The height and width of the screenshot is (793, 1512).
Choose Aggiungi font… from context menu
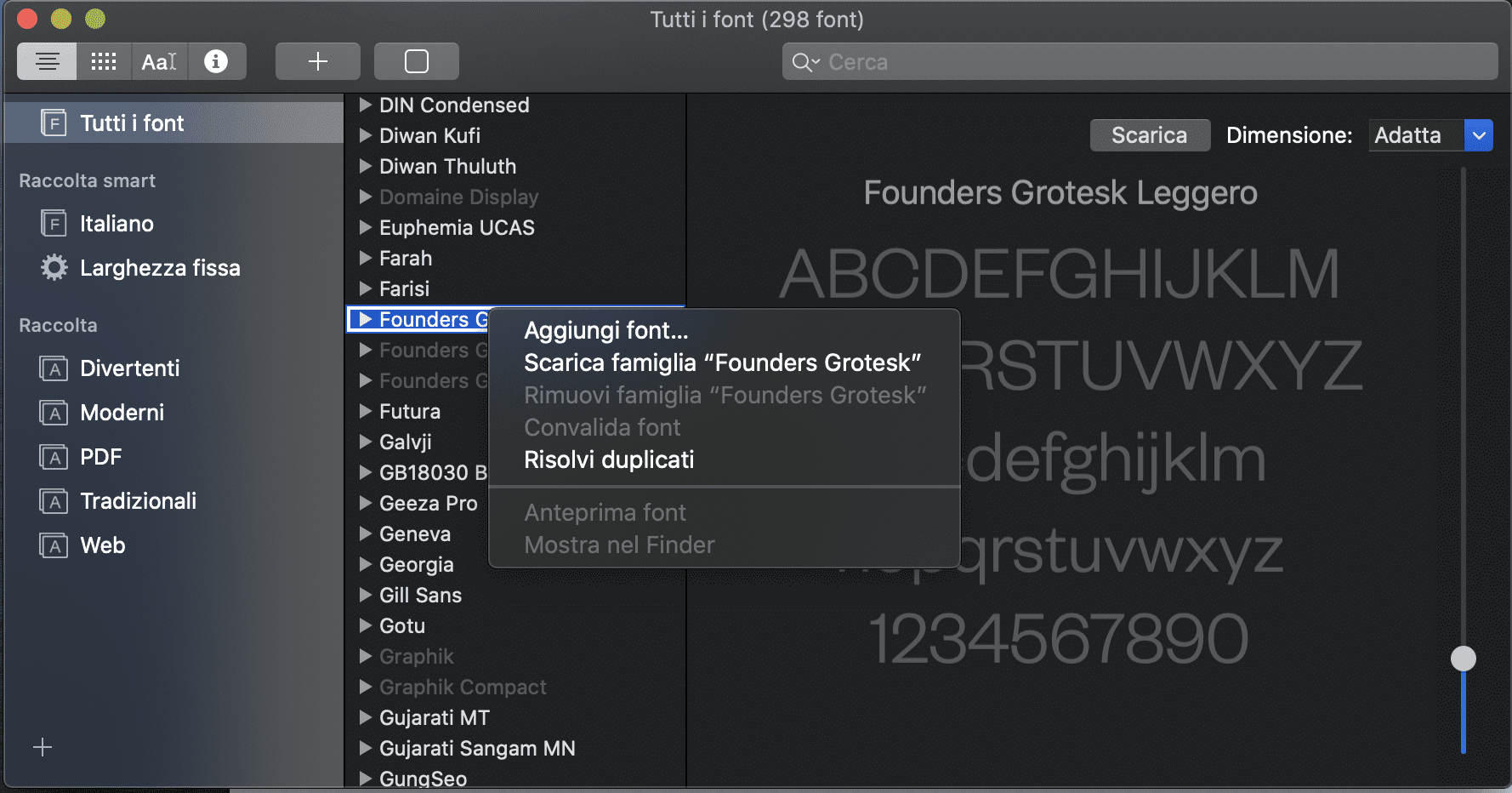click(x=725, y=330)
